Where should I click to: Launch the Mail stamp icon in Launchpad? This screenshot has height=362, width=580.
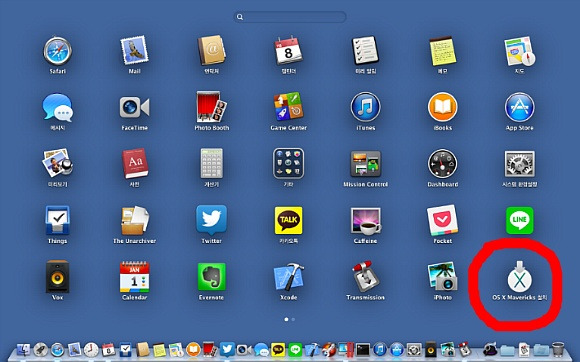coord(134,50)
